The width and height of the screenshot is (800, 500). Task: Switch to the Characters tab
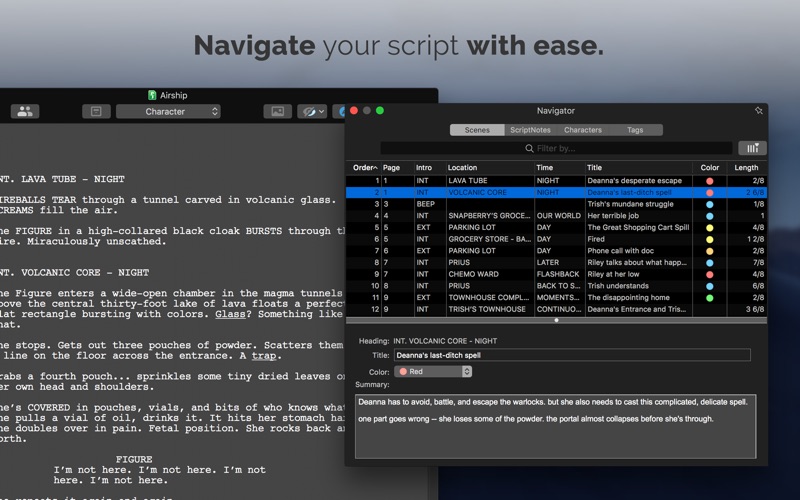(583, 130)
